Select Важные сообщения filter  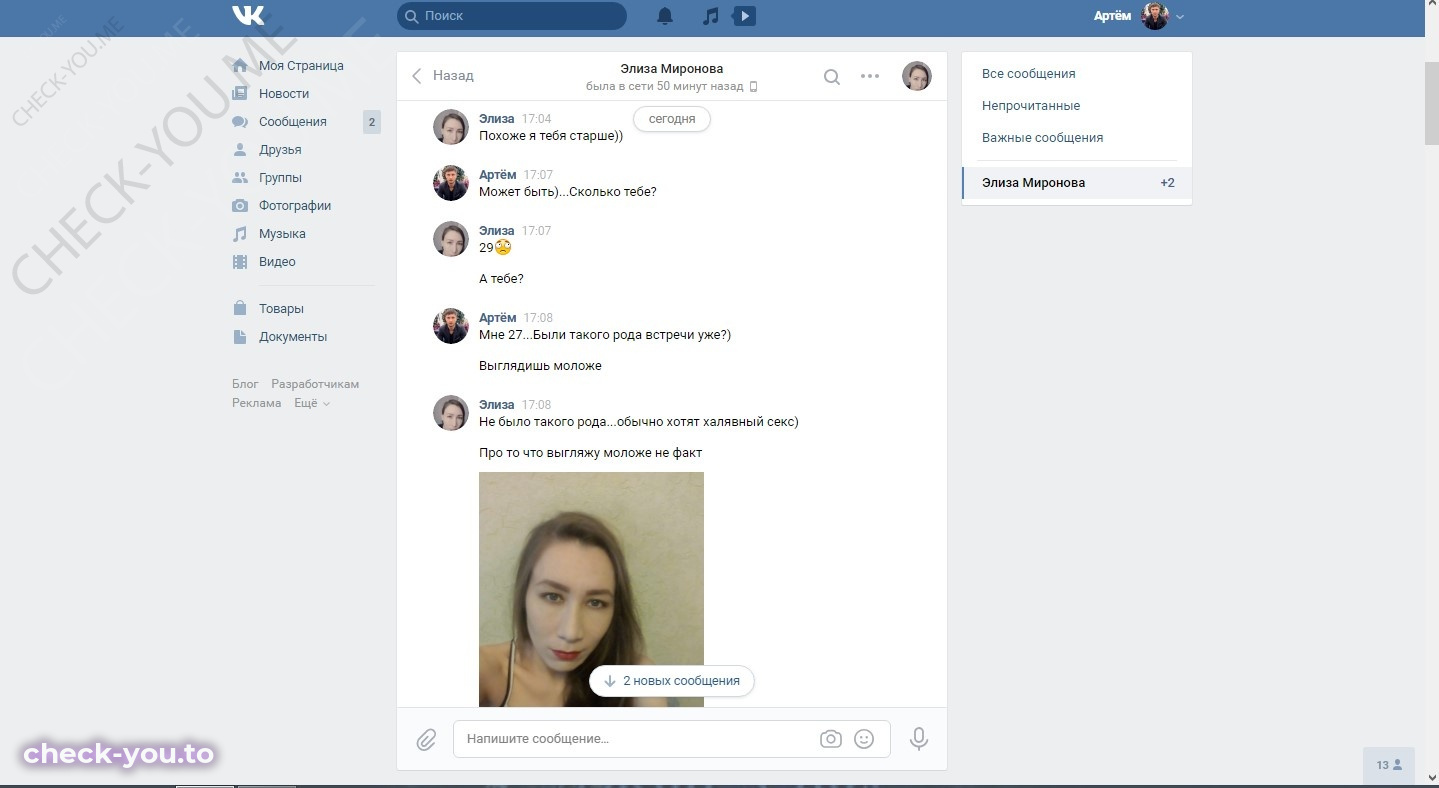coord(1042,138)
